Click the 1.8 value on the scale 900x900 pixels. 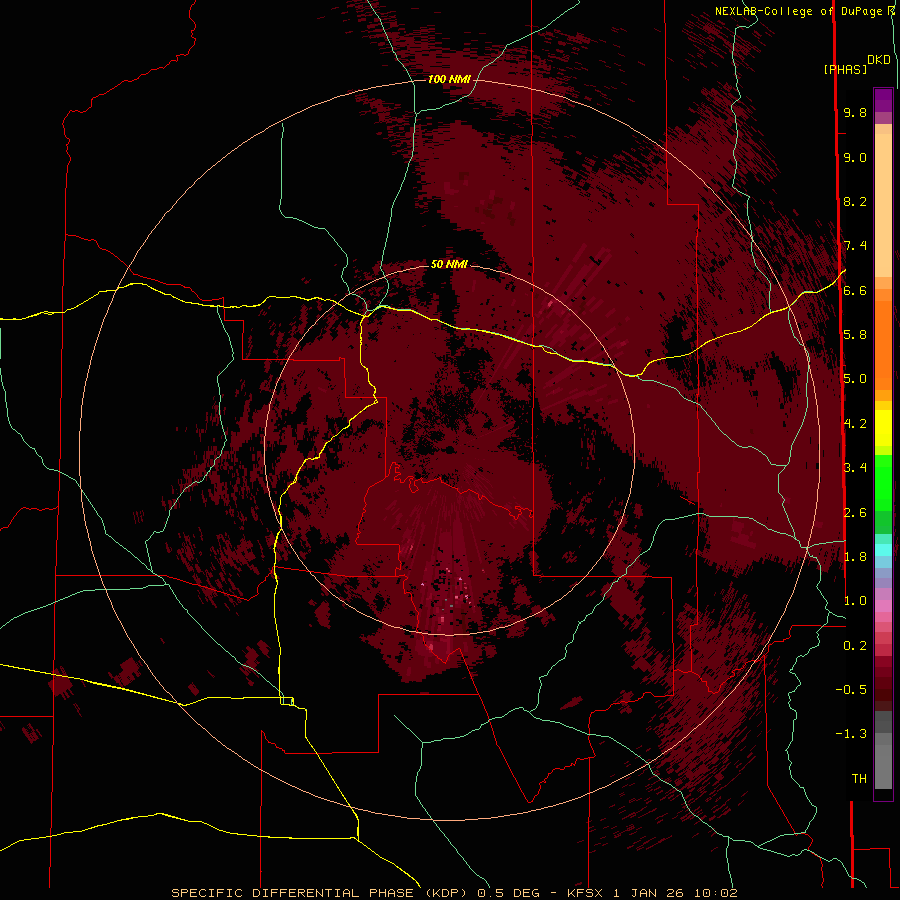pyautogui.click(x=855, y=557)
